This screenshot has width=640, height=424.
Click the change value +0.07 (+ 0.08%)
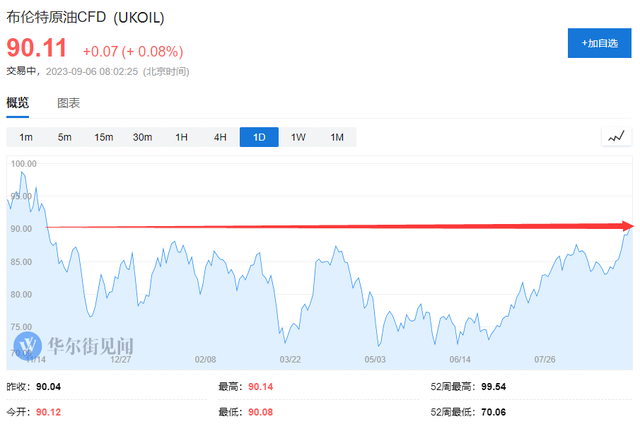coord(133,51)
